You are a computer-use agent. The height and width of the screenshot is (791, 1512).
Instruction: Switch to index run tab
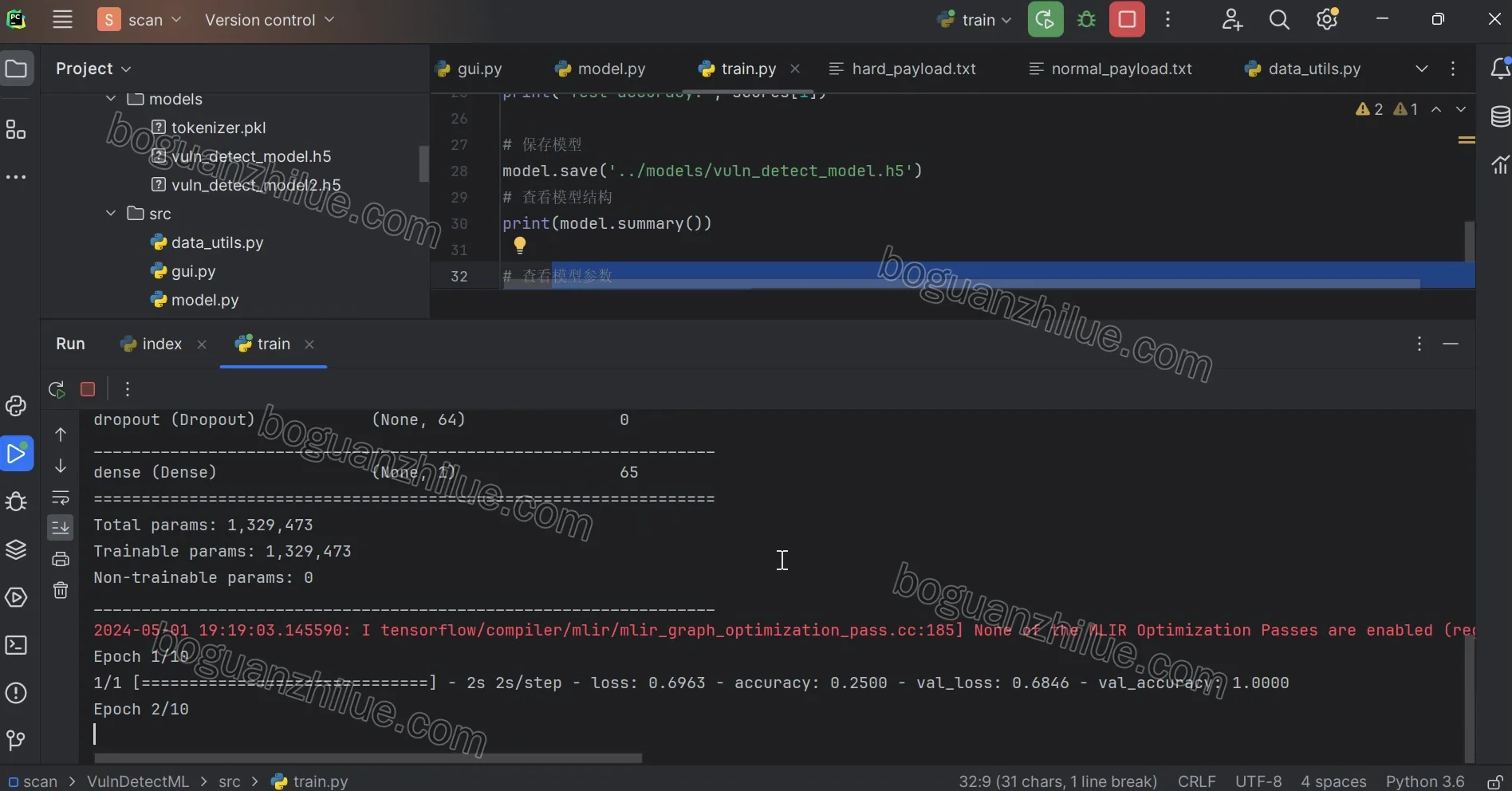point(152,344)
